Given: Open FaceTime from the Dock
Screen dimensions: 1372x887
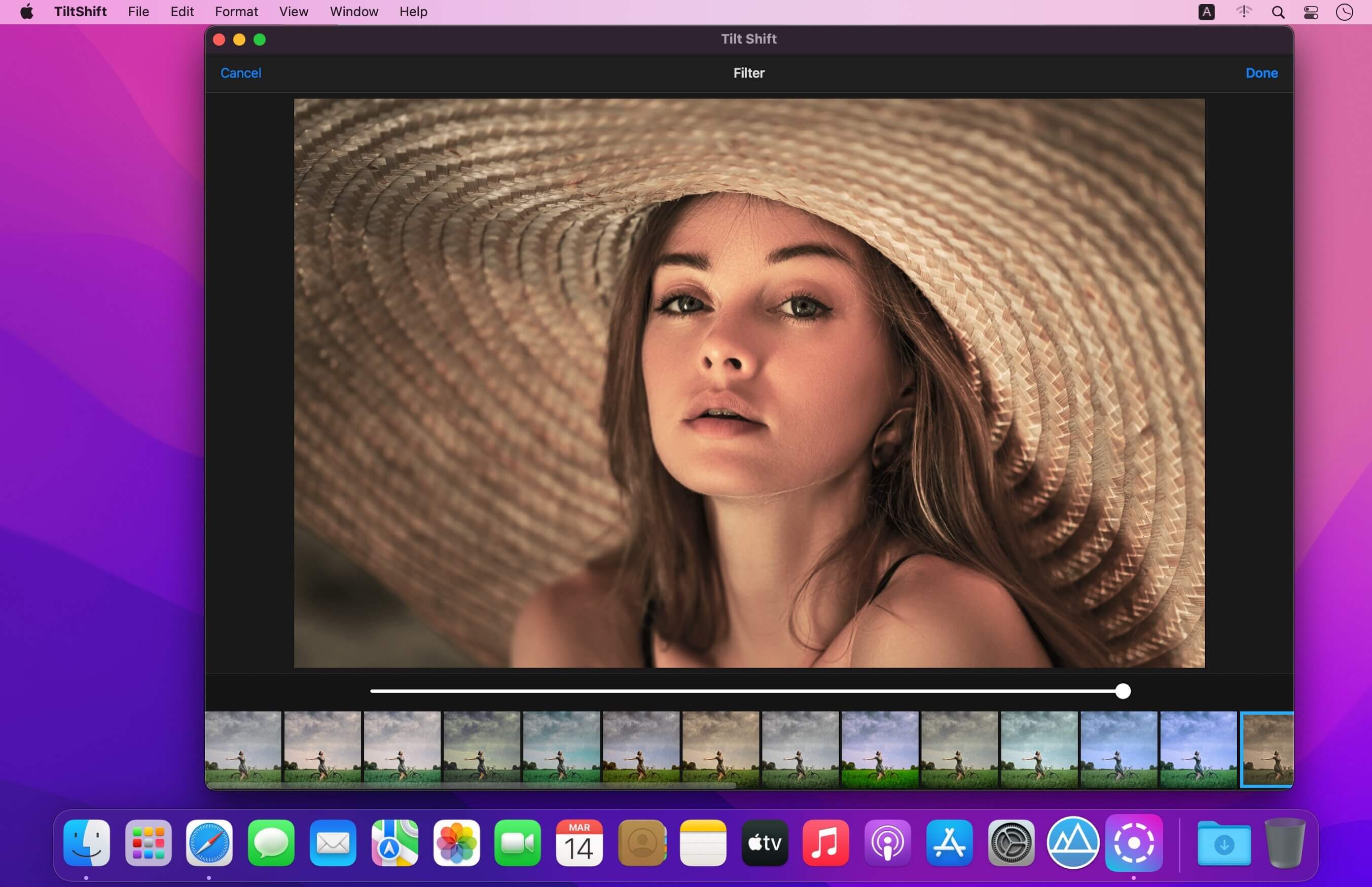Looking at the screenshot, I should [518, 842].
